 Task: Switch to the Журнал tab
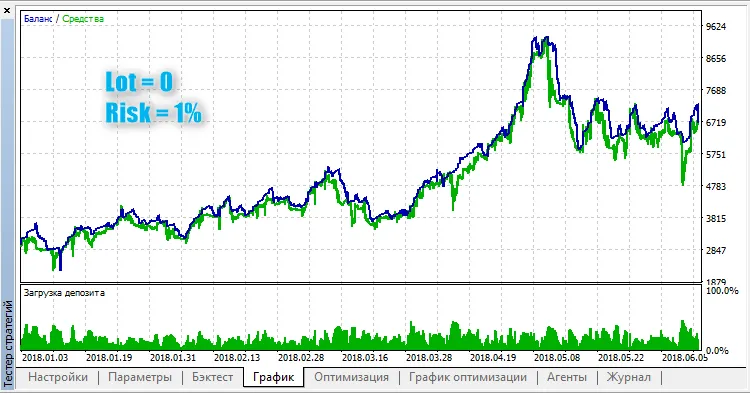(629, 377)
